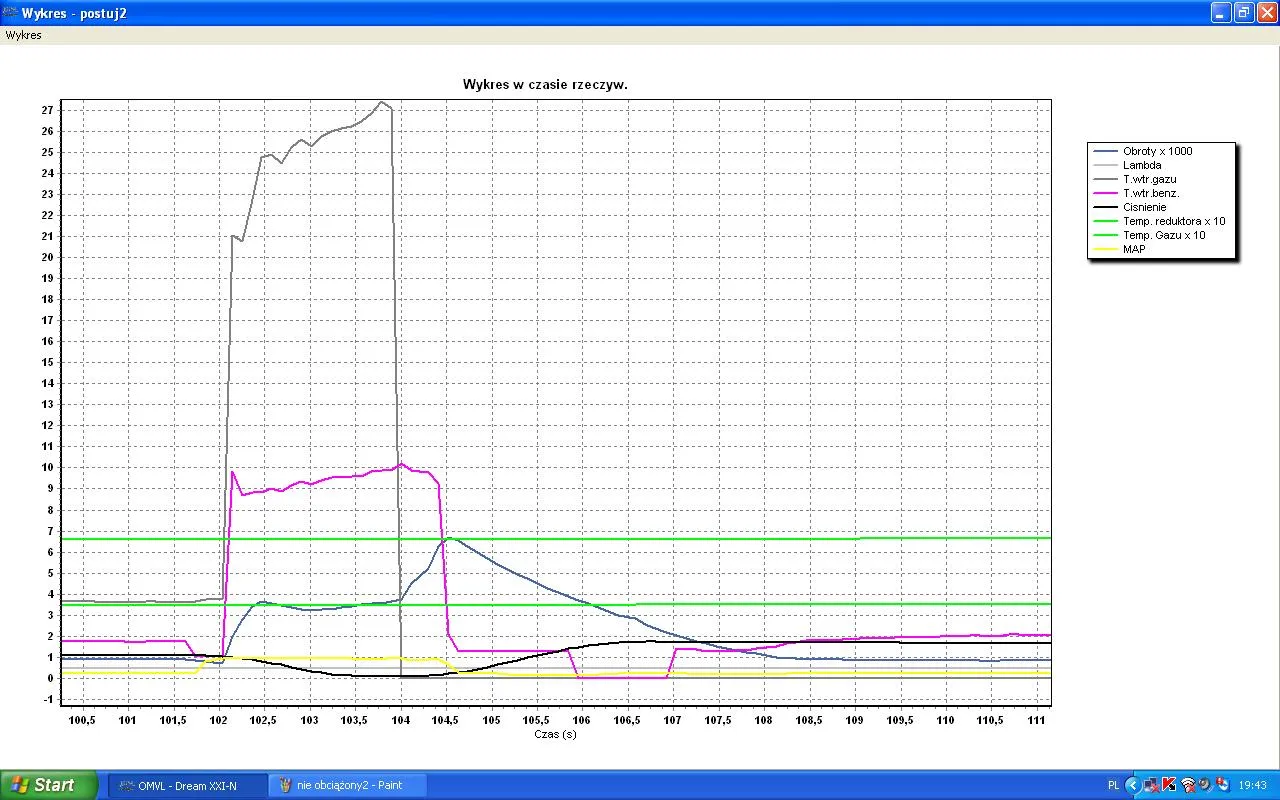Switch to OMVL - Dream XXI-N taskbar window
This screenshot has width=1280, height=800.
tap(187, 785)
